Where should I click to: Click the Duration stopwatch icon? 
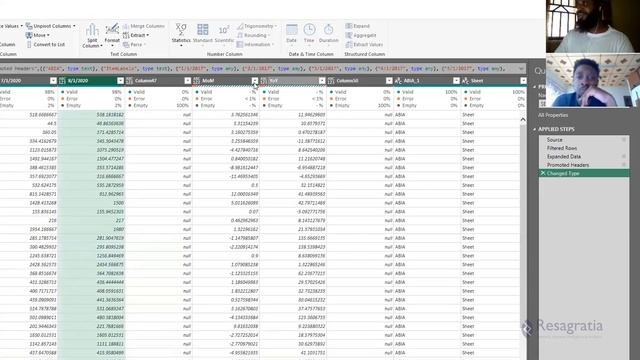[x=329, y=29]
